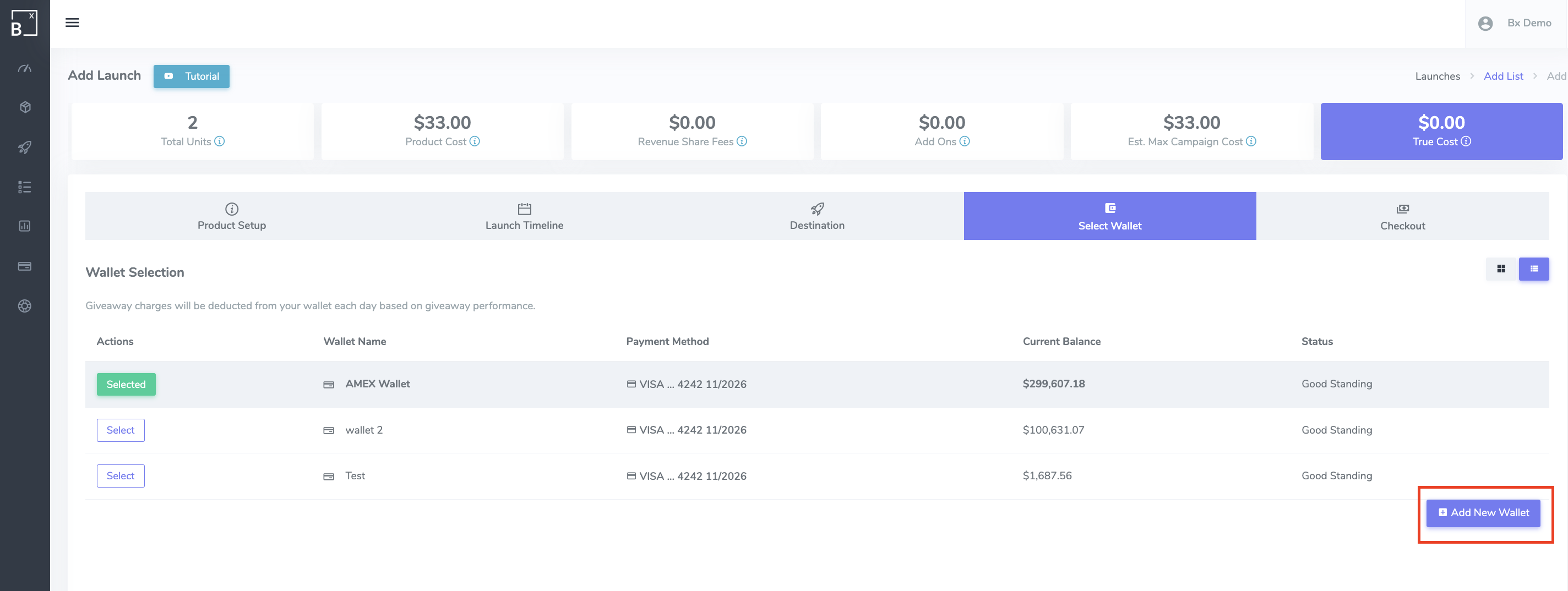1568x591 pixels.
Task: Open the Add List breadcrumb link
Action: tap(1503, 76)
